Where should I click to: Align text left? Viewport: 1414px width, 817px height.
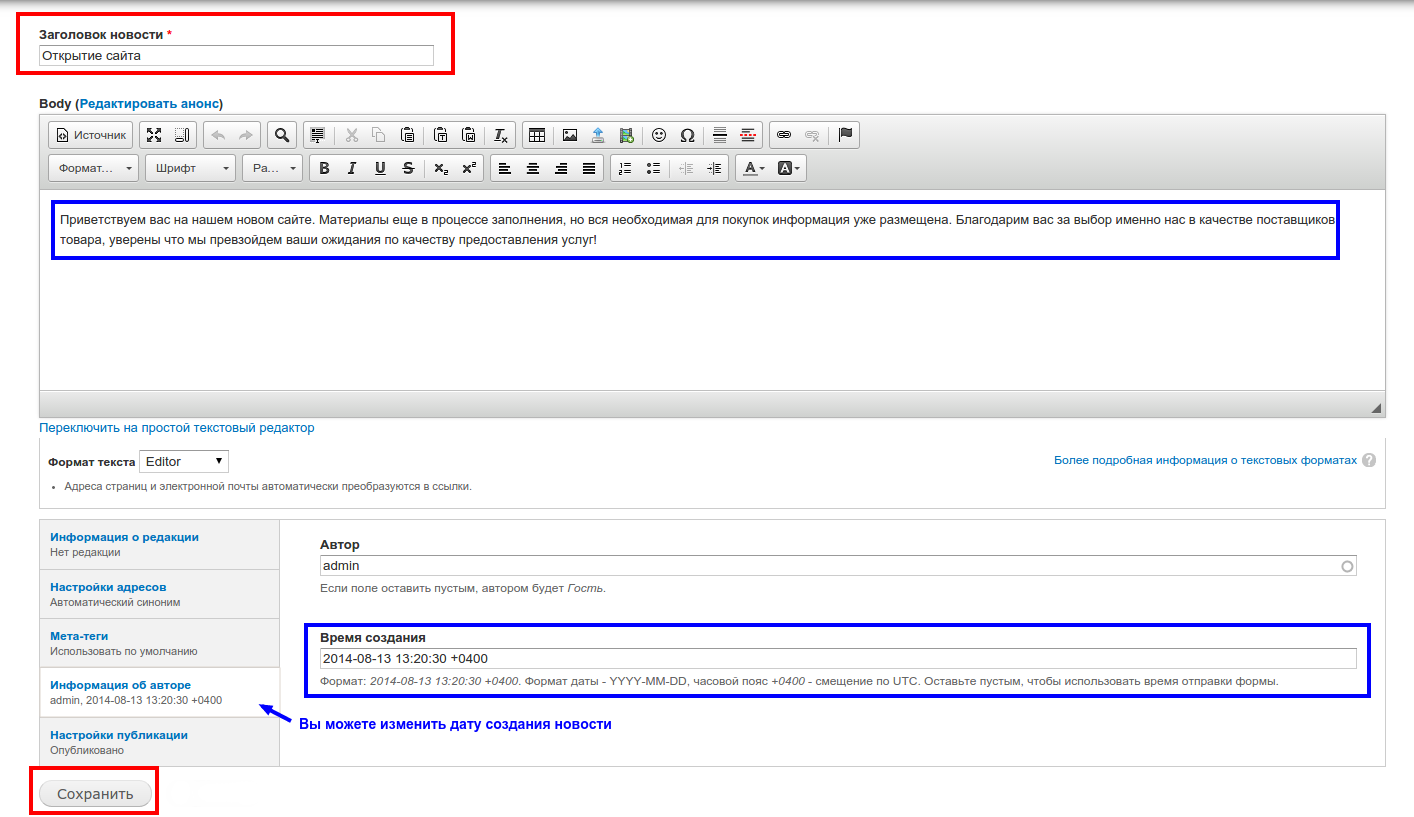(505, 169)
